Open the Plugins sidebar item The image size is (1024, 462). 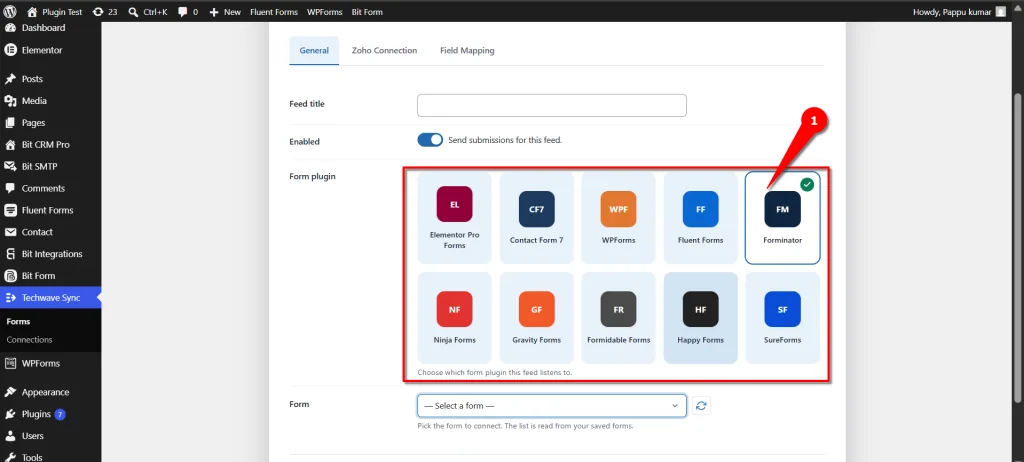50,414
